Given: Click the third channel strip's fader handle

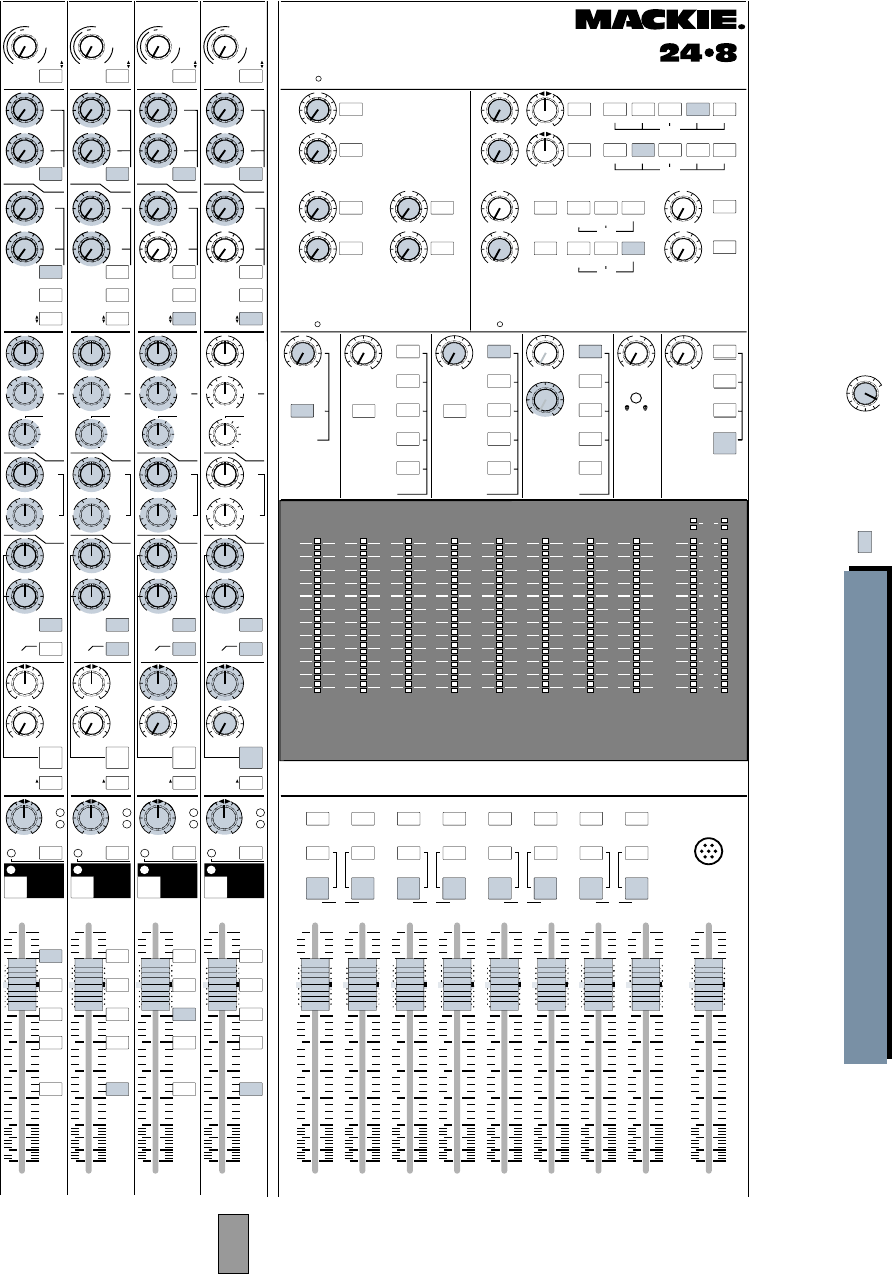Looking at the screenshot, I should tap(155, 984).
